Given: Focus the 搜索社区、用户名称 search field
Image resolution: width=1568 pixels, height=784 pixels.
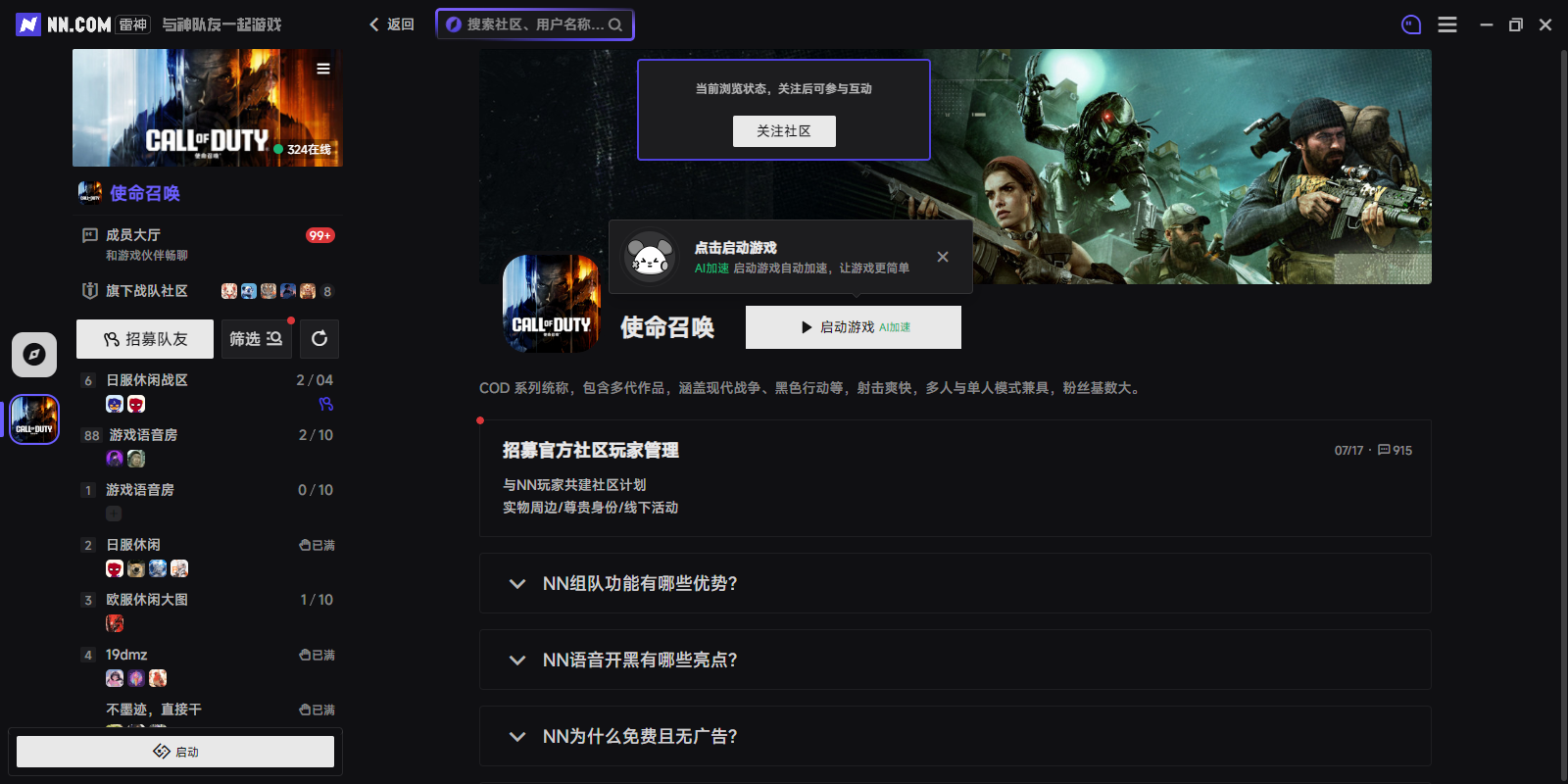Looking at the screenshot, I should 535,24.
